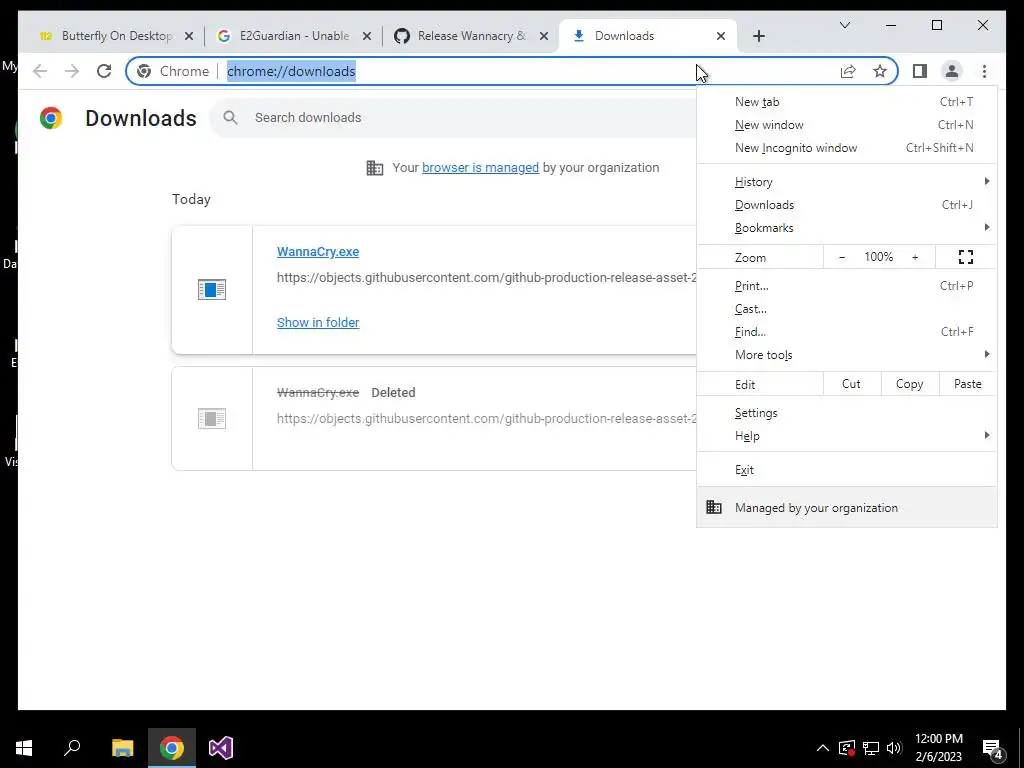
Task: Open Windows taskbar search
Action: coord(72,748)
